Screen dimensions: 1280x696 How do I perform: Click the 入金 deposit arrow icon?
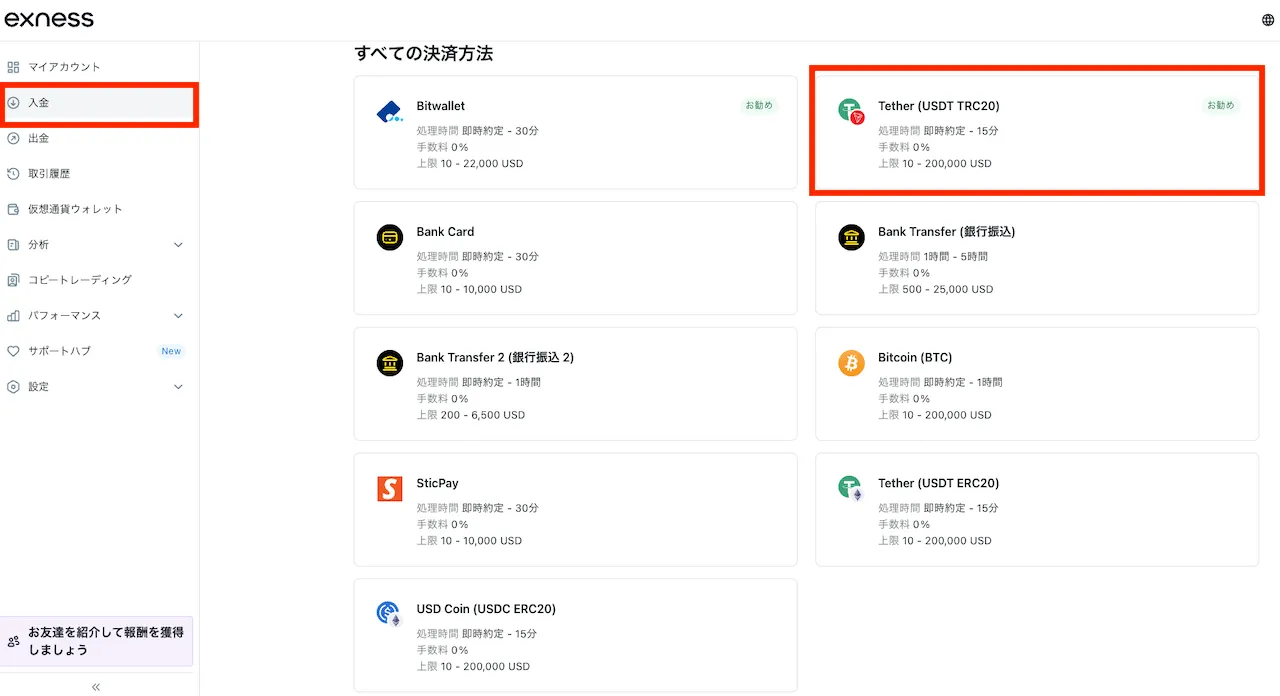(13, 103)
